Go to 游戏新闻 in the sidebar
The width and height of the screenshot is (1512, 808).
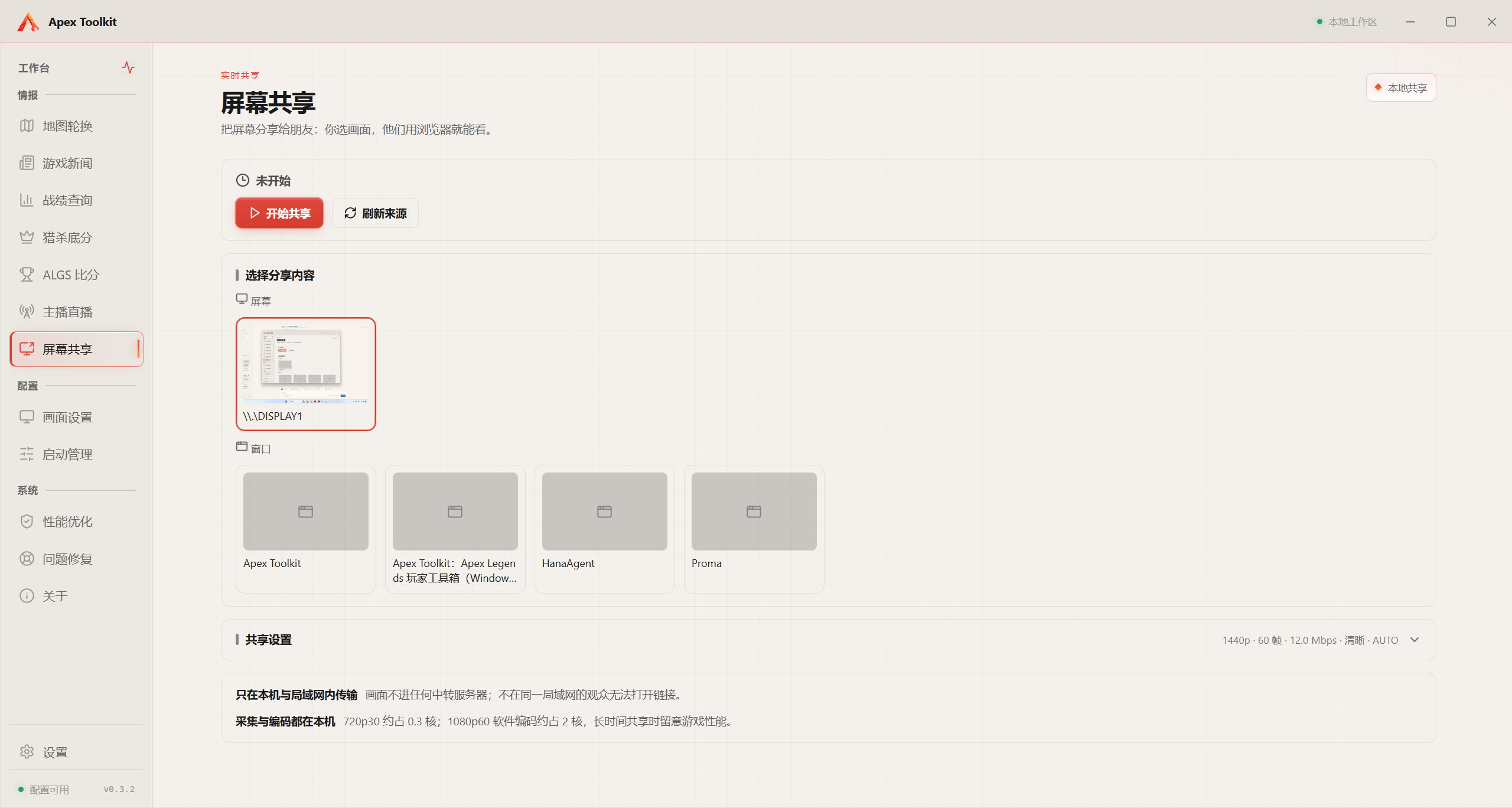click(77, 163)
